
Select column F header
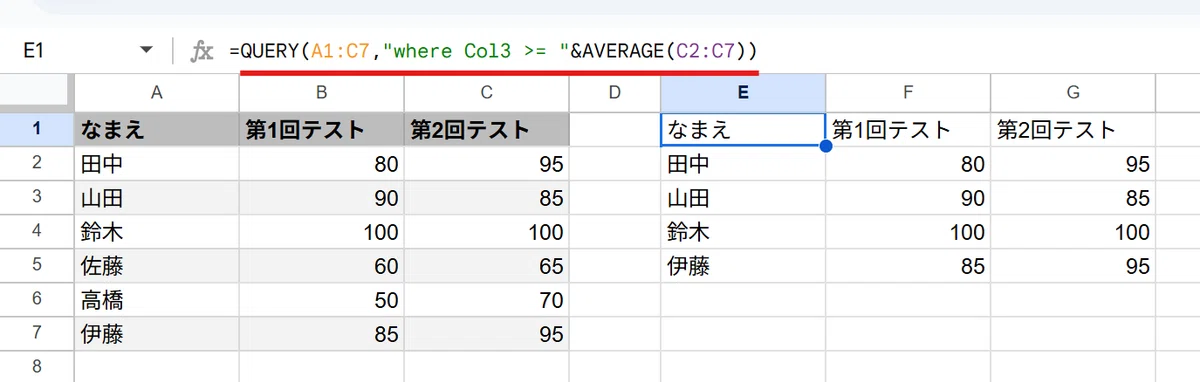pos(908,93)
